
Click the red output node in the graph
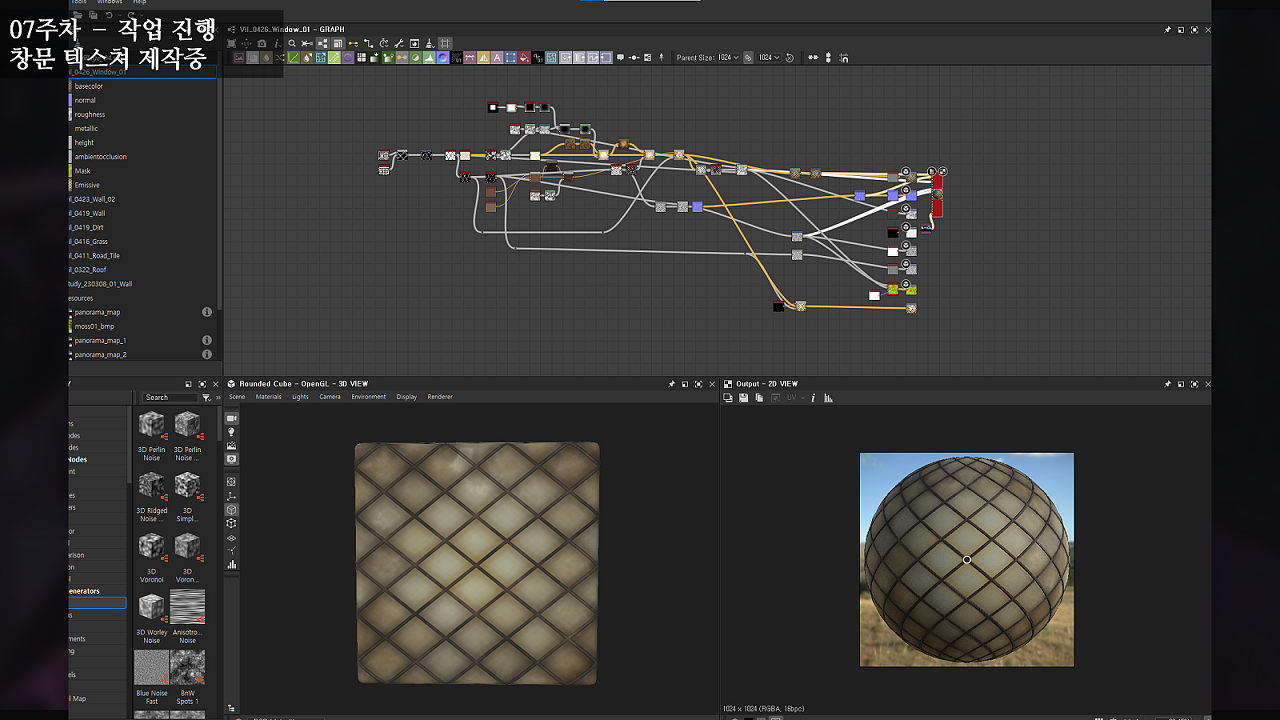tap(937, 195)
